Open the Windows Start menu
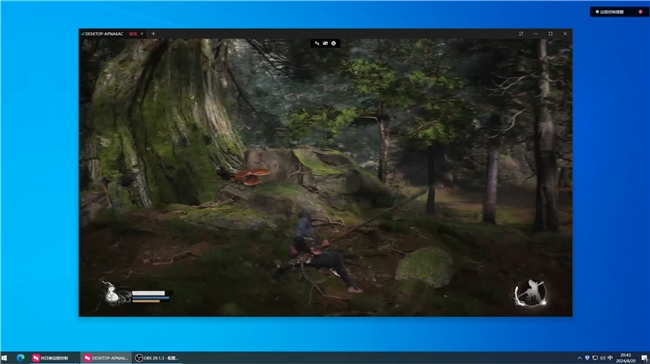 tap(5, 358)
